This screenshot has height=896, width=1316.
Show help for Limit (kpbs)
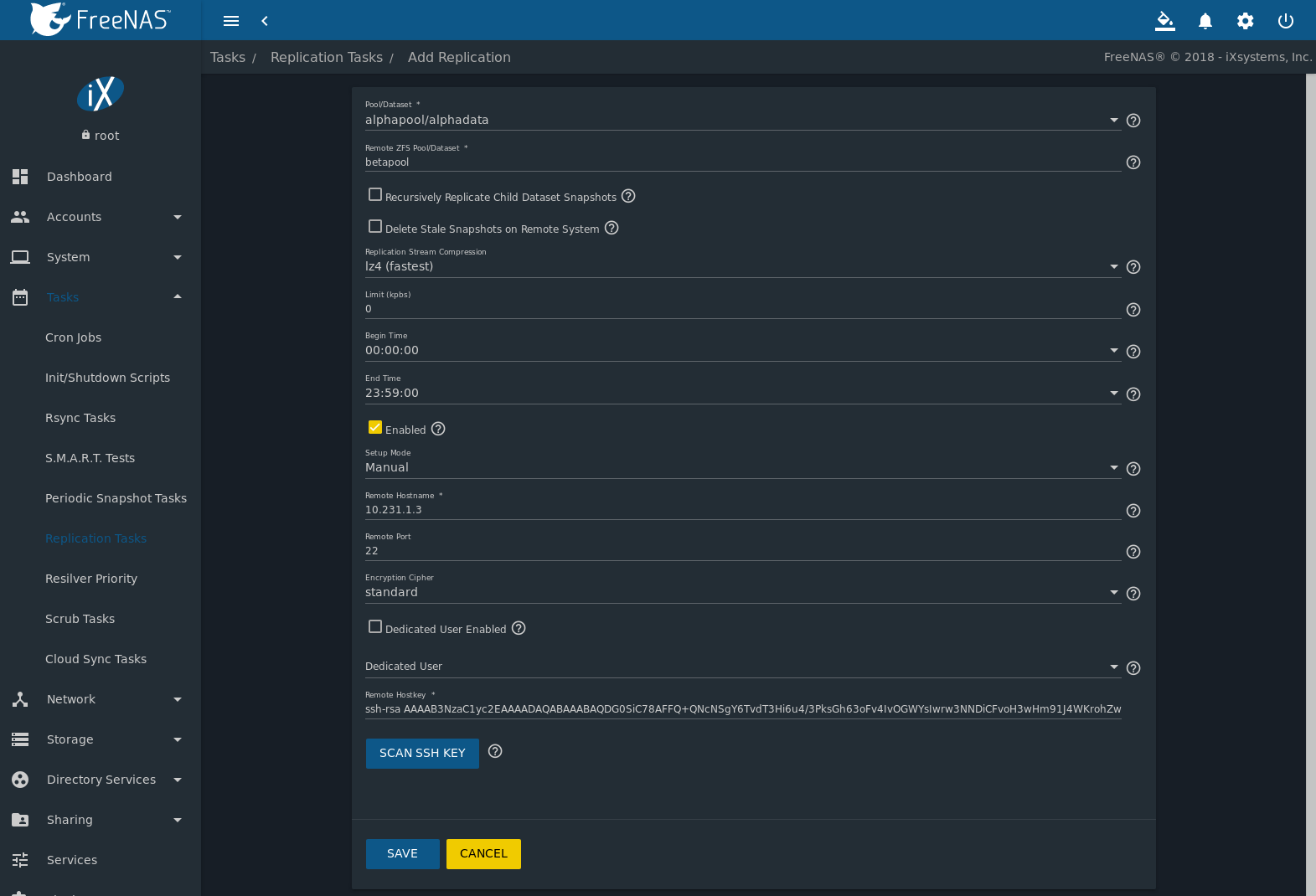tap(1133, 310)
